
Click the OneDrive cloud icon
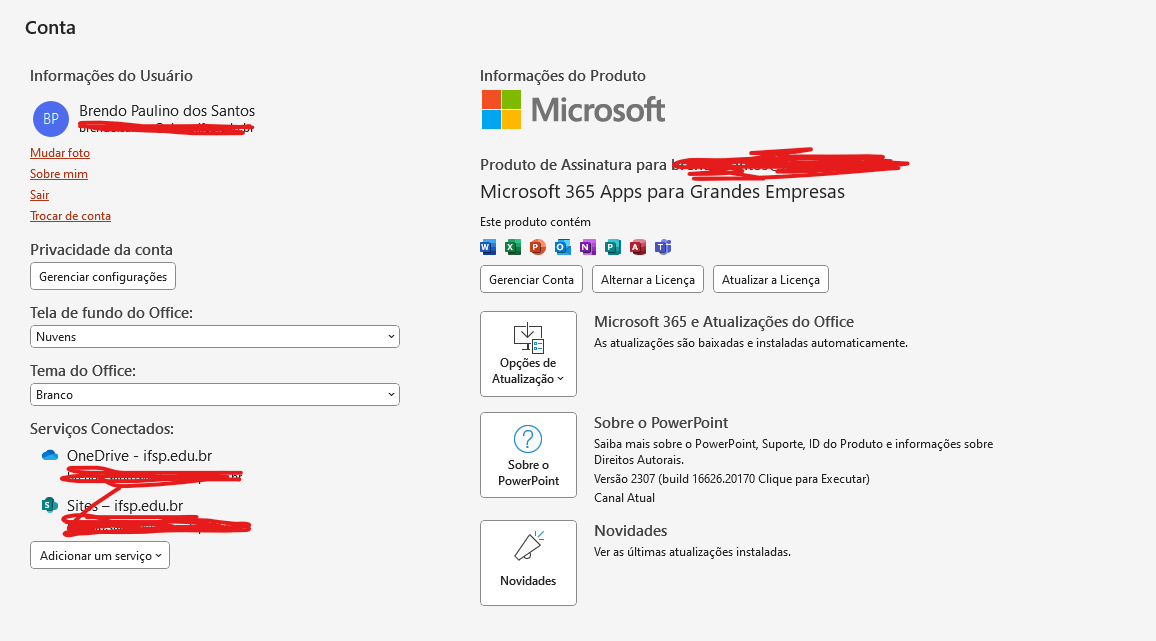point(50,455)
